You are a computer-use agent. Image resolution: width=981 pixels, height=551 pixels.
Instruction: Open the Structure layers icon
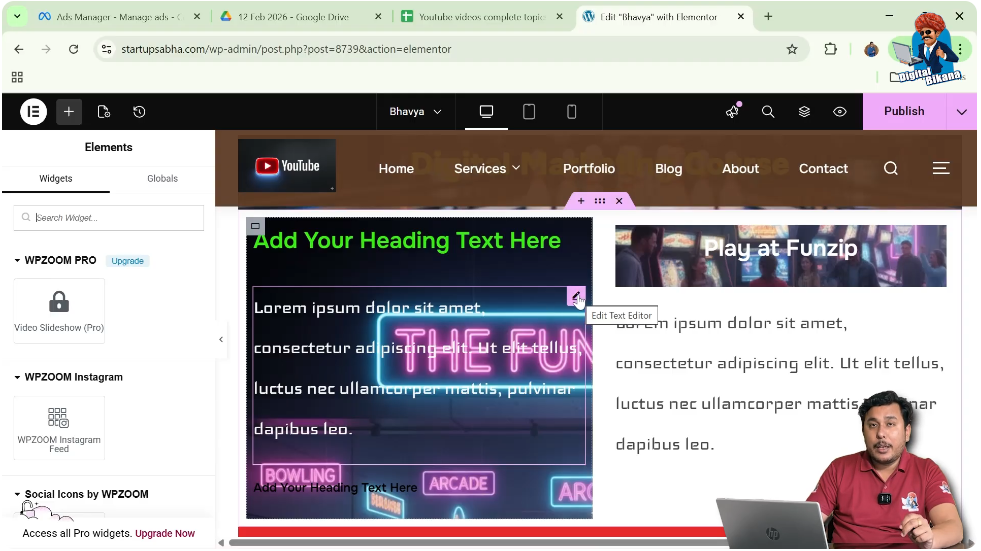[x=804, y=112]
